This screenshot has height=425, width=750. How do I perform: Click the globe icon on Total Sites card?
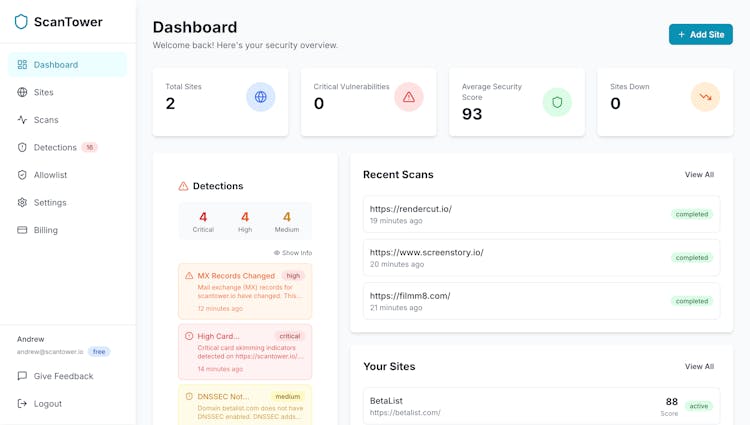[260, 97]
